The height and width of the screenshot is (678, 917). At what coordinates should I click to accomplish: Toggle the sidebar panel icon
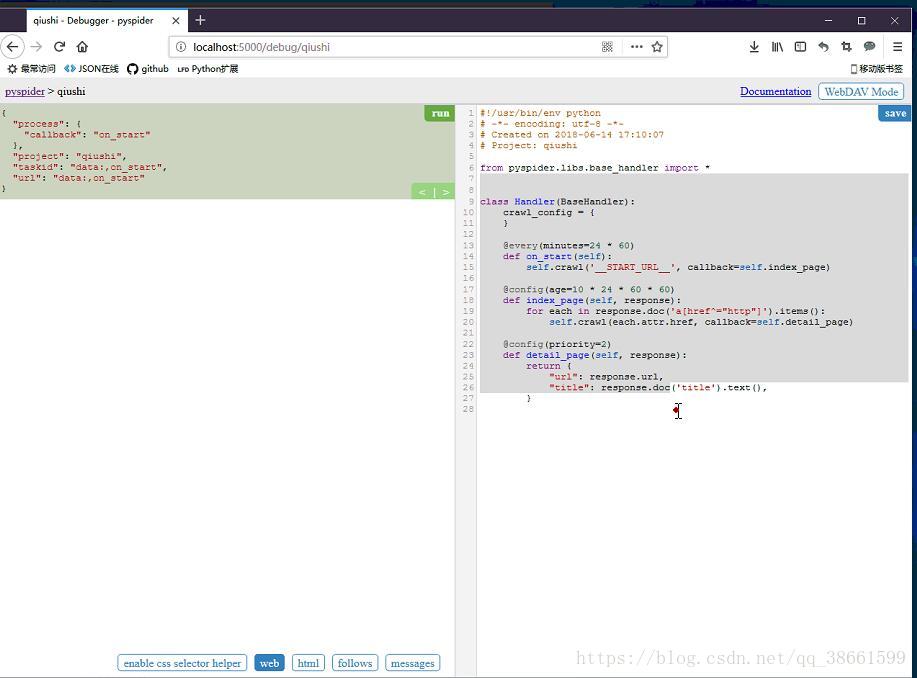click(800, 47)
